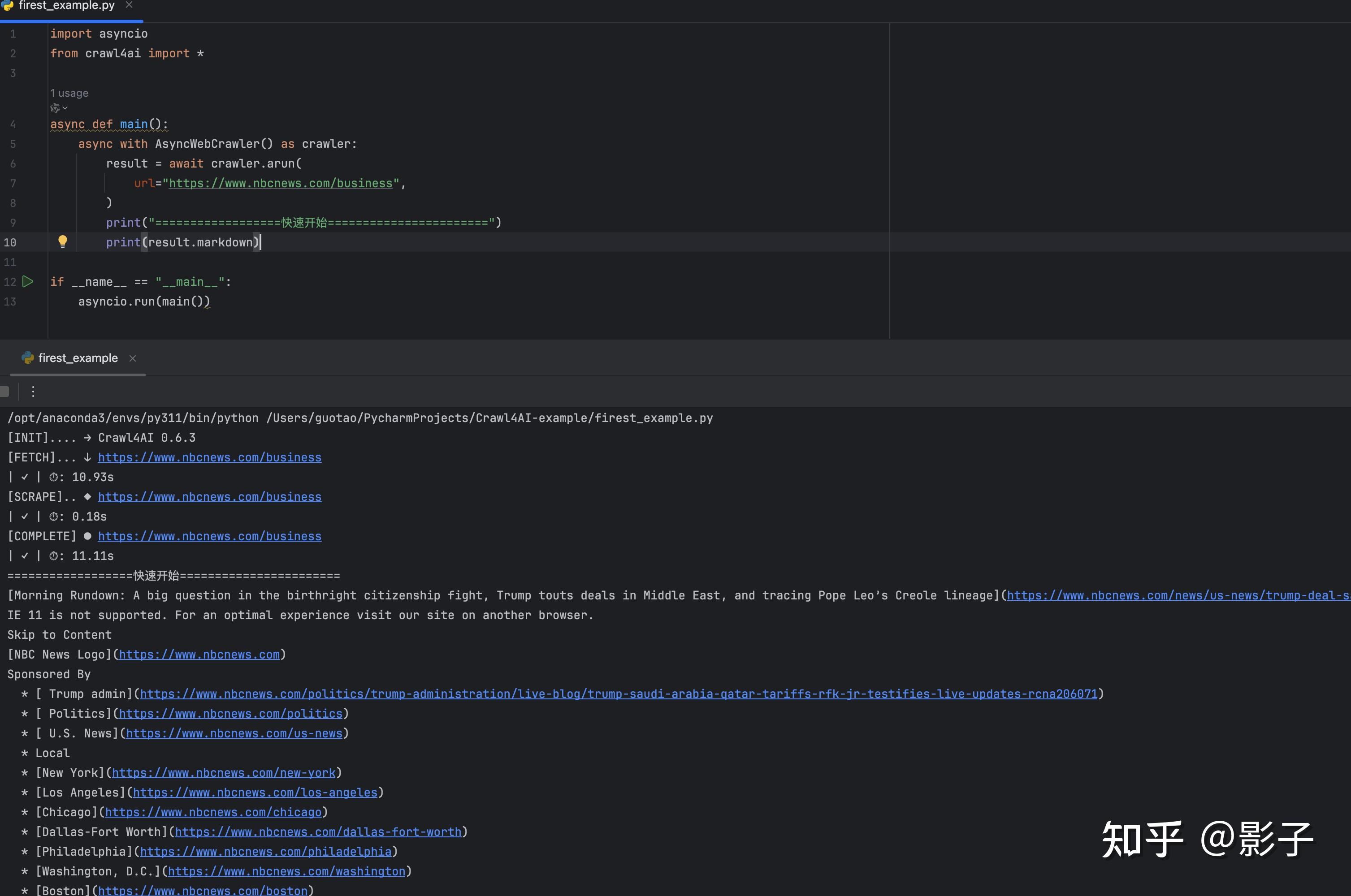
Task: Close the firest_example run tab
Action: (133, 358)
